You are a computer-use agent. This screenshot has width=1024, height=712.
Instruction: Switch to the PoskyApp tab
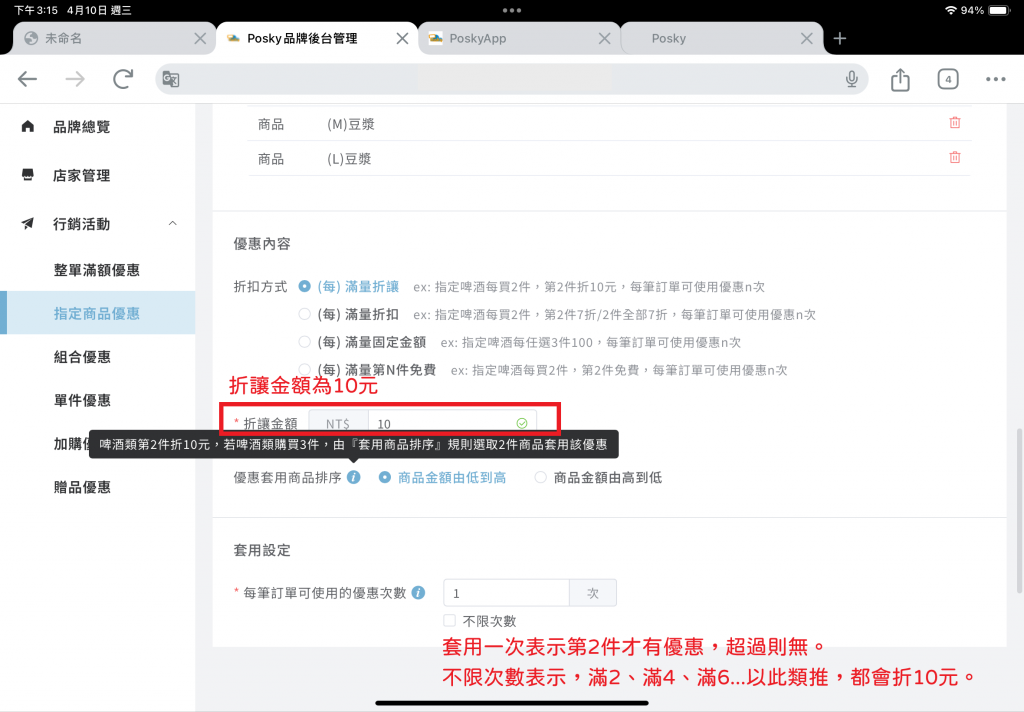point(519,39)
